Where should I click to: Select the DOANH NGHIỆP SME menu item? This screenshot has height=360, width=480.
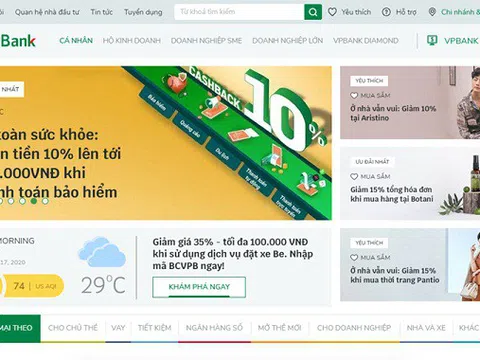pyautogui.click(x=206, y=41)
